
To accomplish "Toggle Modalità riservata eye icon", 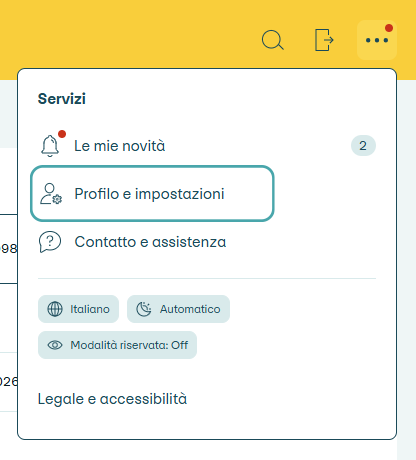I will [x=55, y=345].
